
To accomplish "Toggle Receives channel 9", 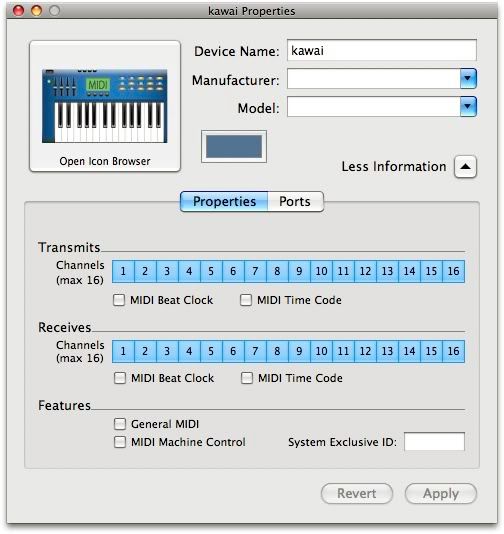I will (299, 351).
